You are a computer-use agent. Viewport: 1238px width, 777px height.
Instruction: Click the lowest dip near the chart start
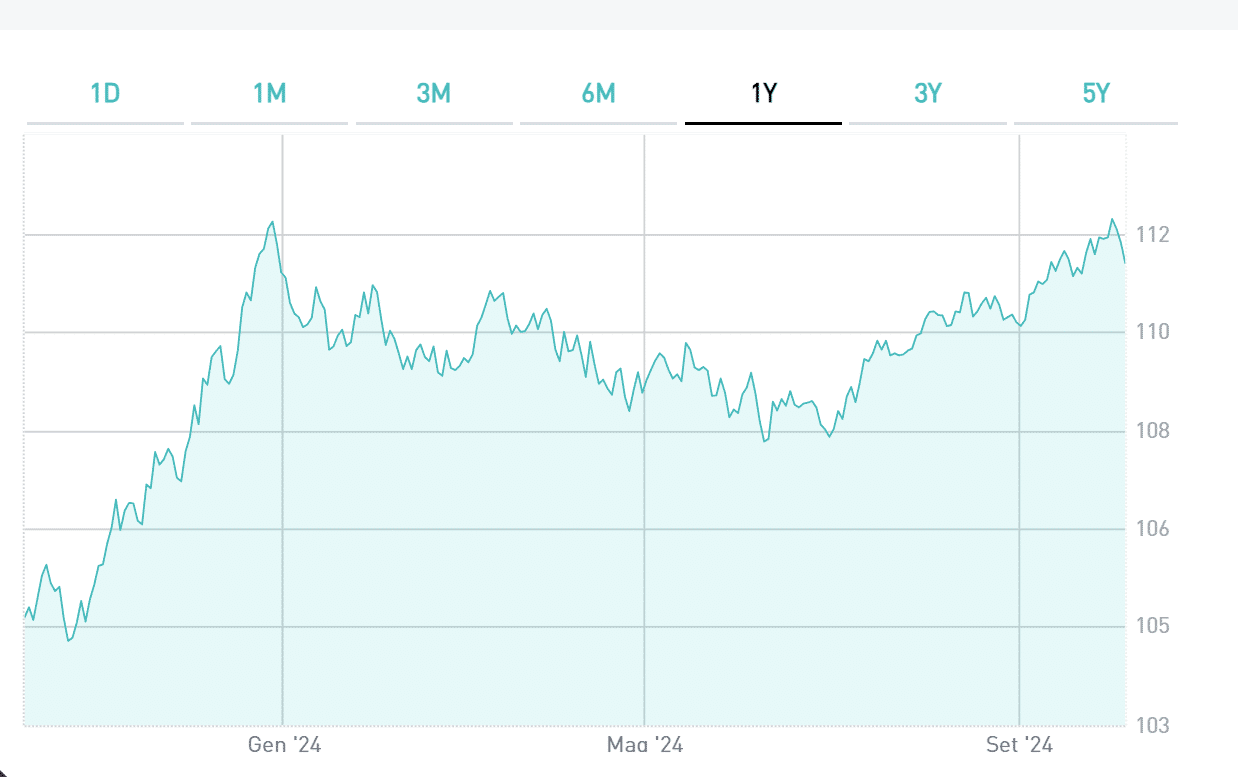[x=68, y=640]
